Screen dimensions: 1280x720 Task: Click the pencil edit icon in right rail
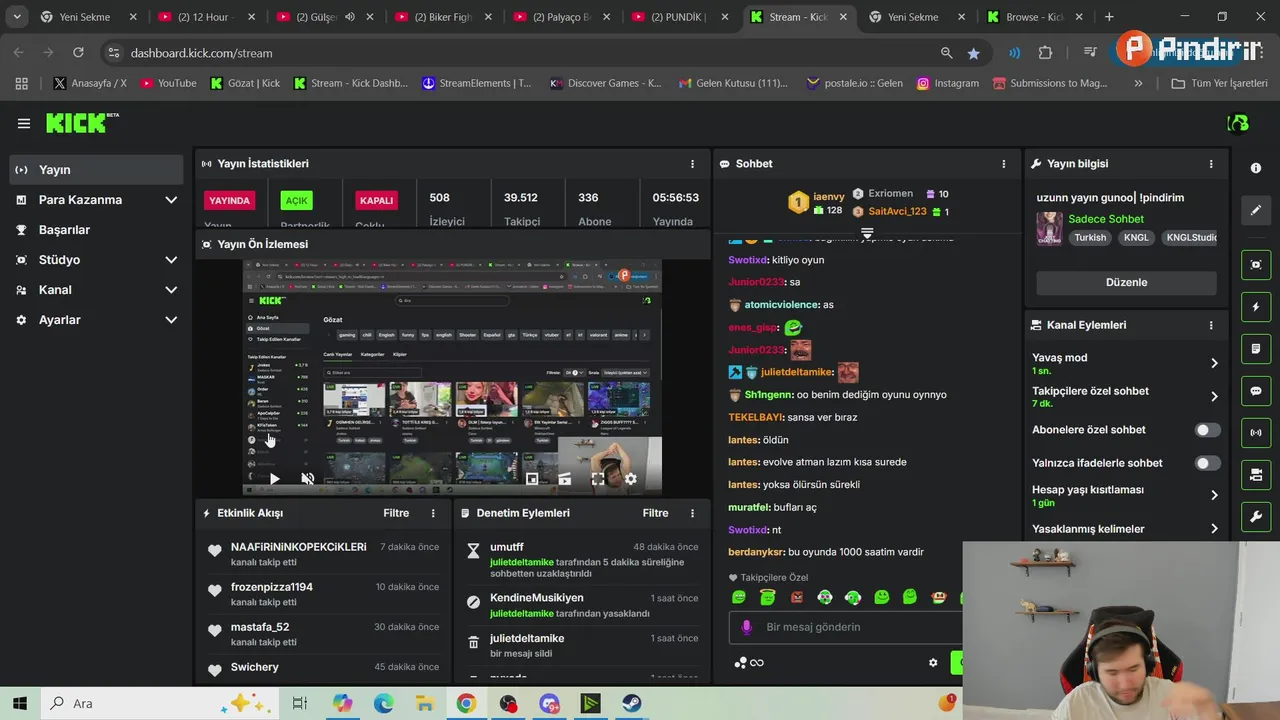(1256, 211)
